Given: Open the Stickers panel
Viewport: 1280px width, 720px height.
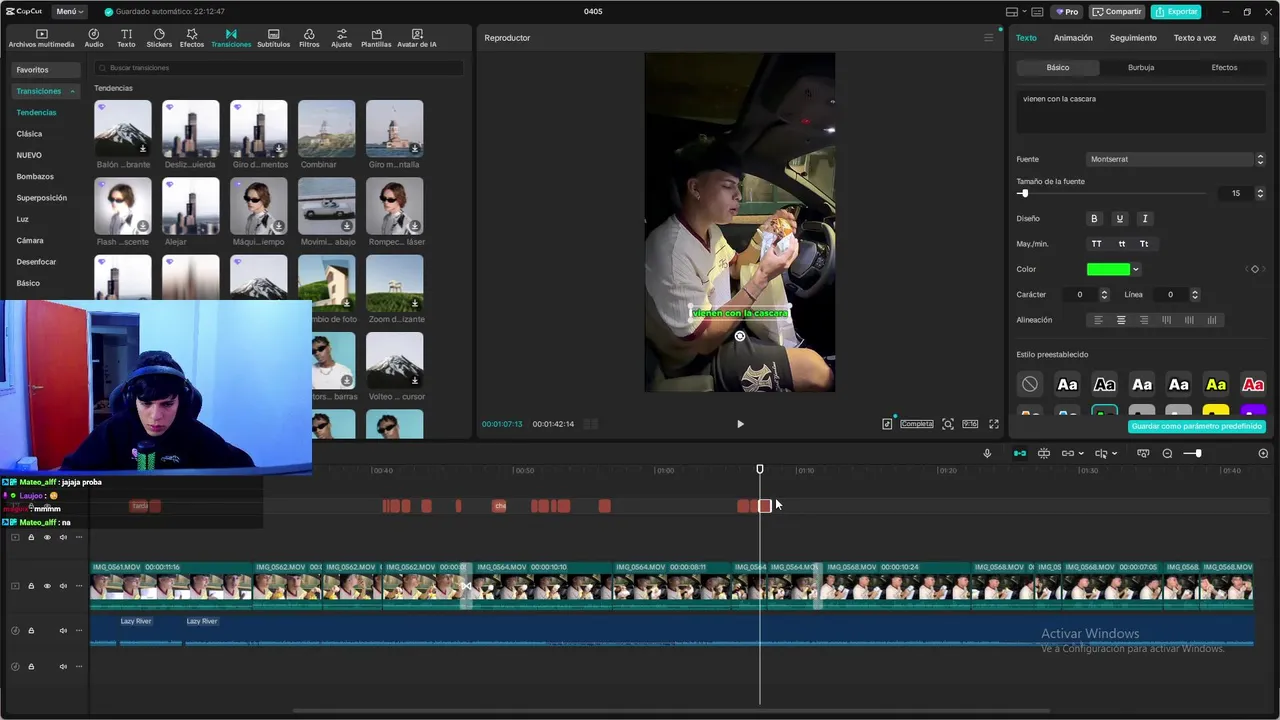Looking at the screenshot, I should pyautogui.click(x=159, y=38).
